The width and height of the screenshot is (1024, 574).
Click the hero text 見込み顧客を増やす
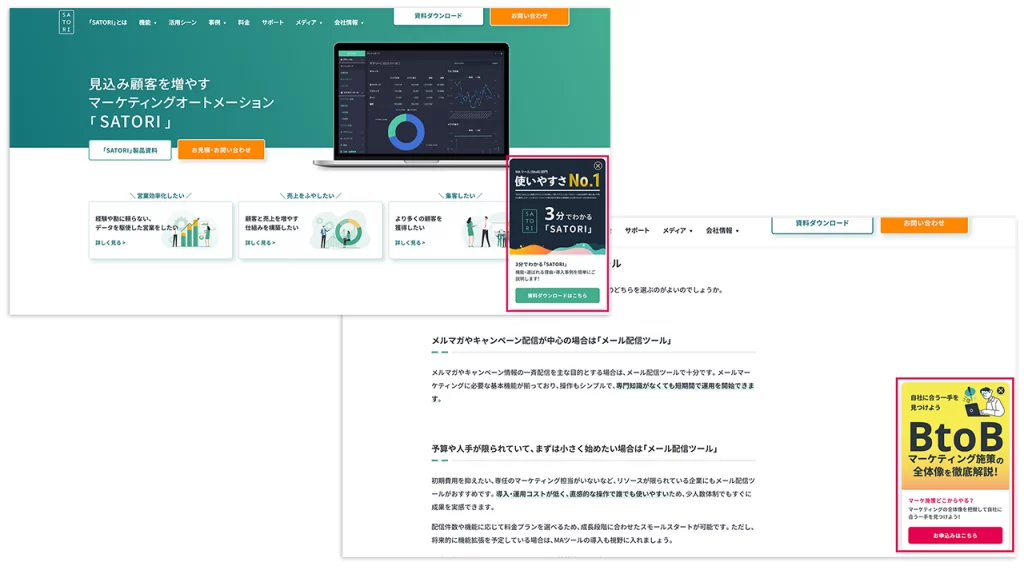point(150,84)
